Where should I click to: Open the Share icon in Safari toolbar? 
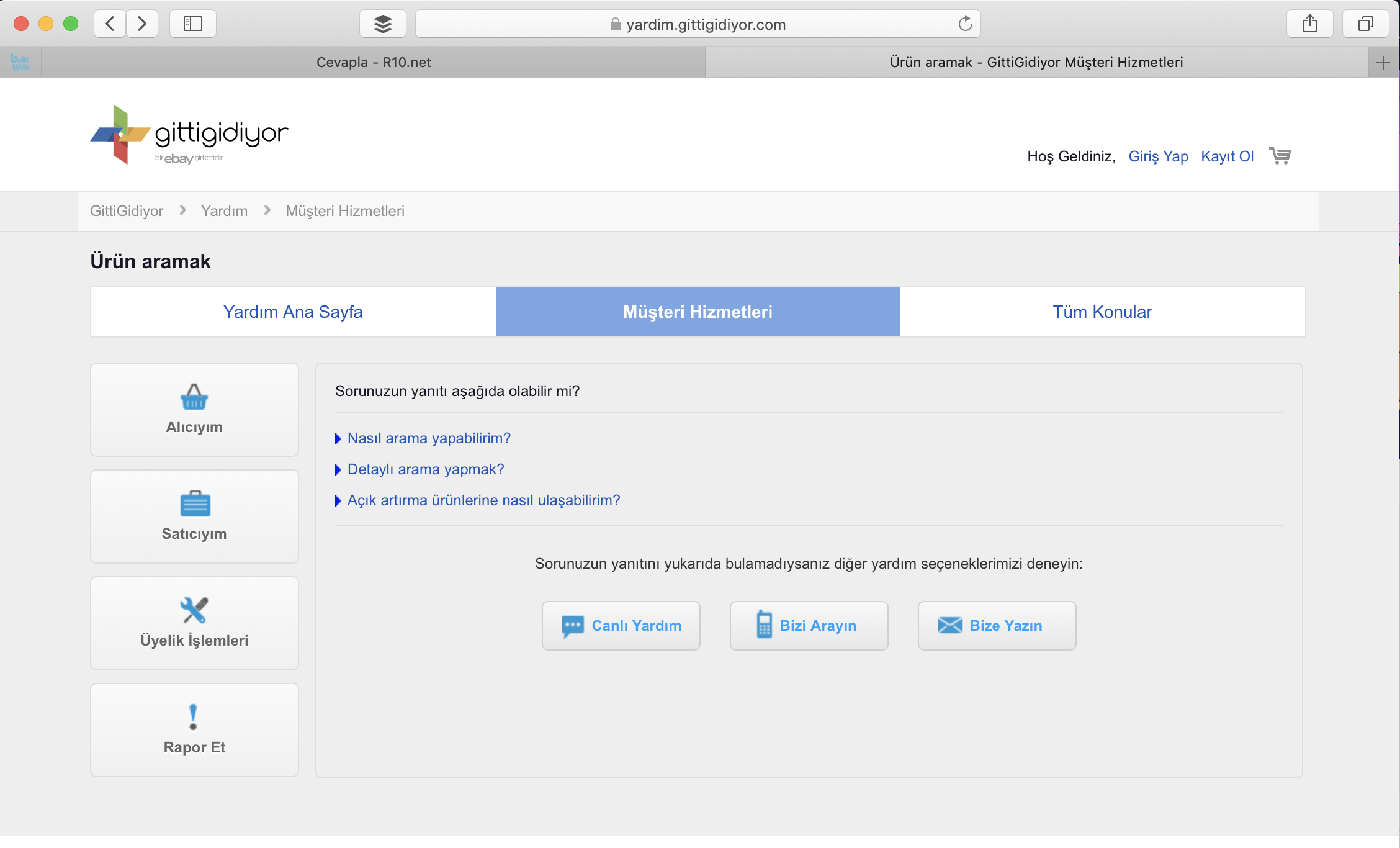(1309, 24)
